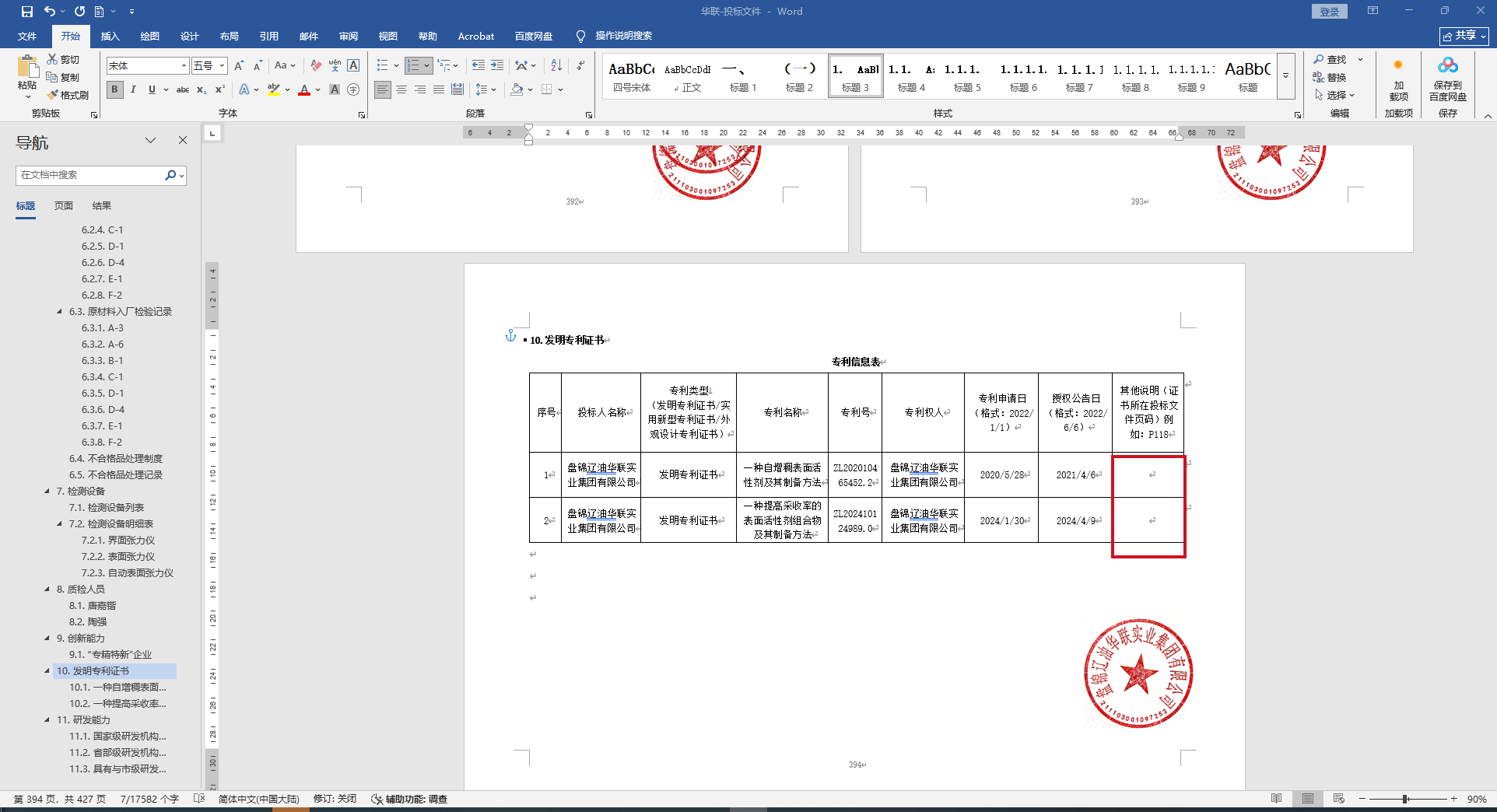Go to heading '8.1. 唐嘉锴'
Viewport: 1497px width, 812px height.
point(93,606)
